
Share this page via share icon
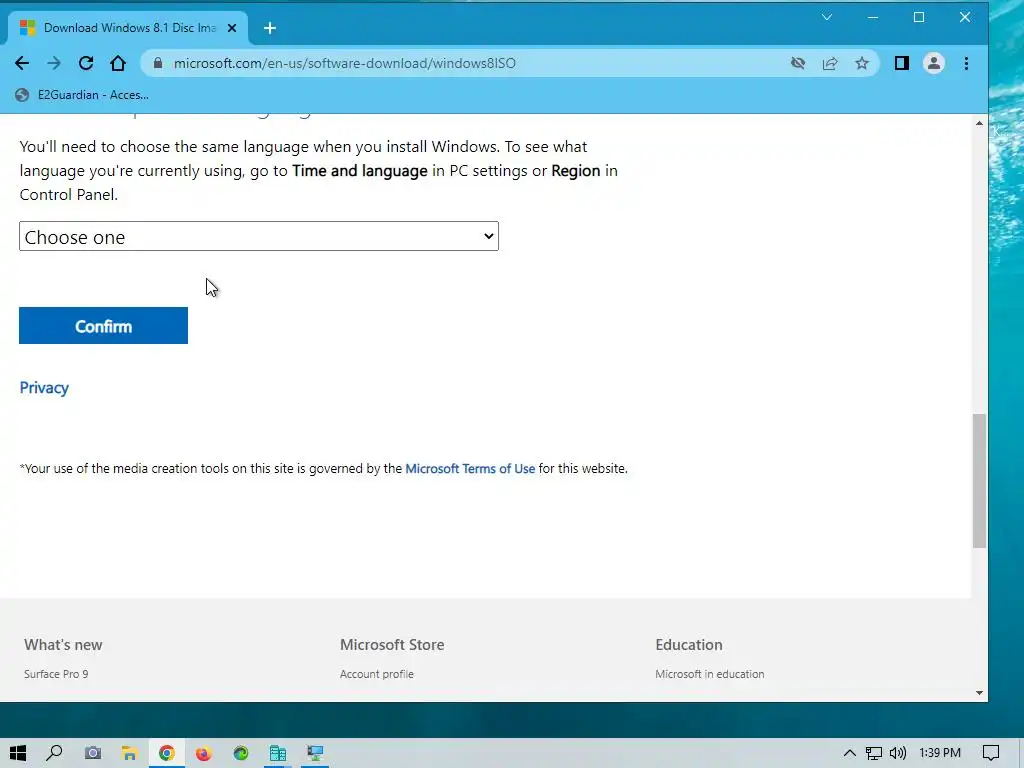(829, 63)
